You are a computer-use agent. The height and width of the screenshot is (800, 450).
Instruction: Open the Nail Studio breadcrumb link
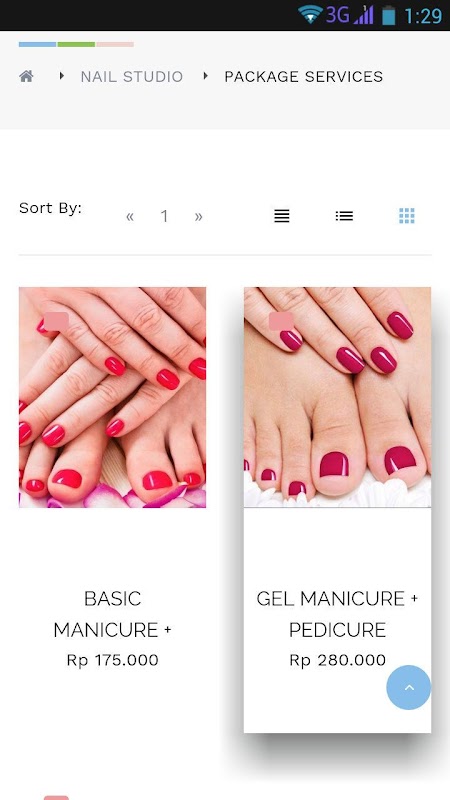coord(132,77)
